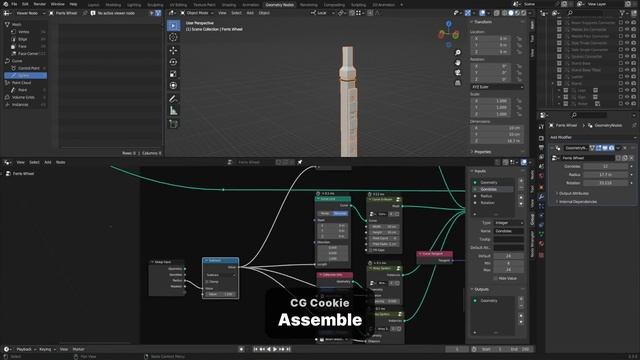Click pin icon in node editor header
The height and width of the screenshot is (360, 640).
click(x=300, y=162)
